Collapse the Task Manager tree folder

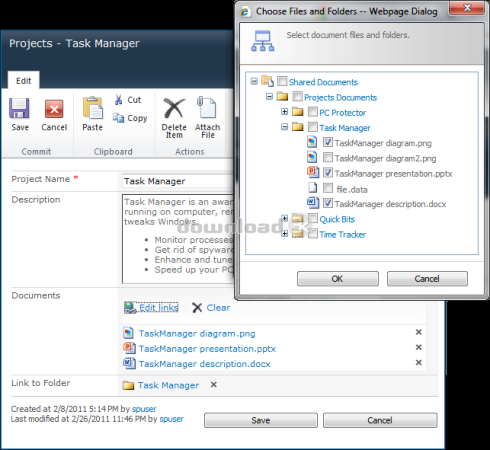(284, 127)
